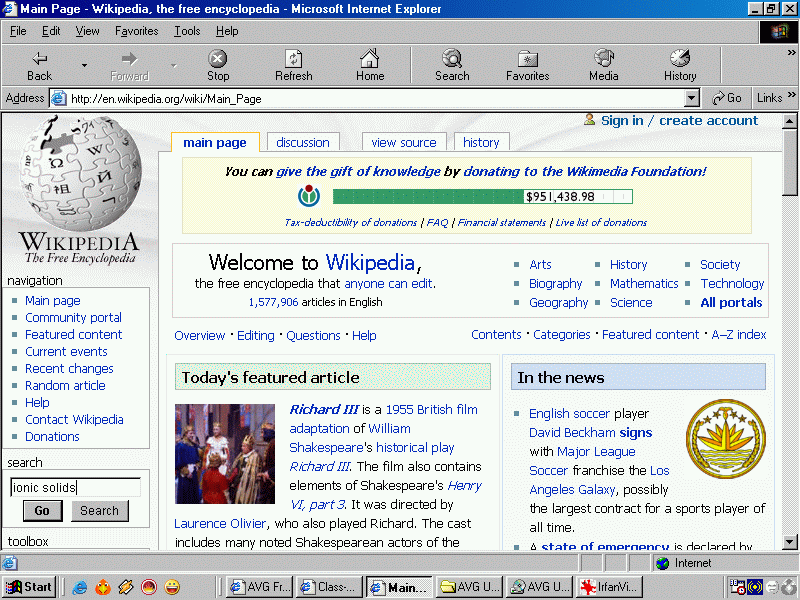This screenshot has width=800, height=600.
Task: Expand the toolbar overflow chevron above Links
Action: (791, 52)
